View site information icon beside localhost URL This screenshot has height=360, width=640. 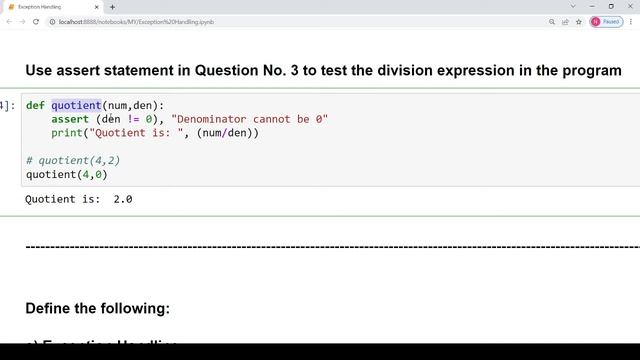click(52, 22)
